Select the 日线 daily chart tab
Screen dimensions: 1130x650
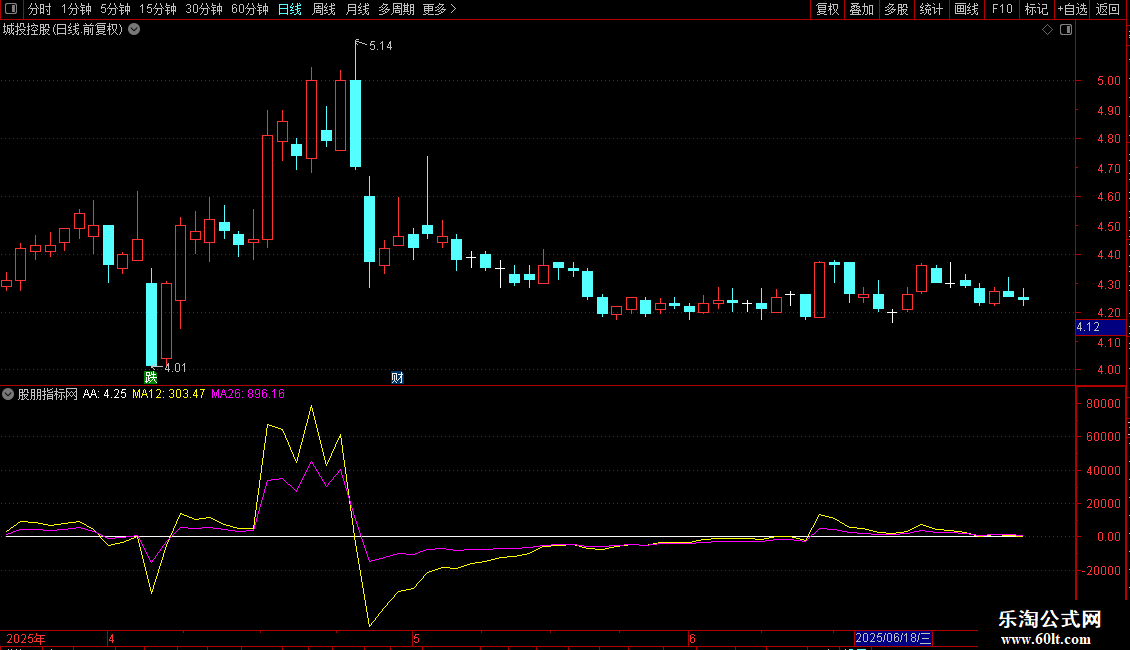[290, 9]
